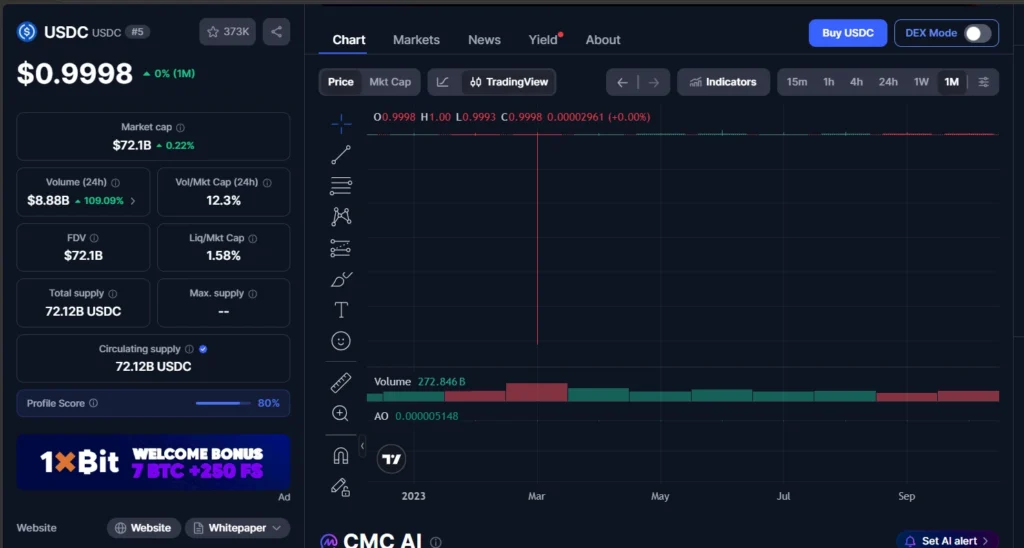Open the chart settings sliders icon
The width and height of the screenshot is (1024, 548).
[x=984, y=82]
